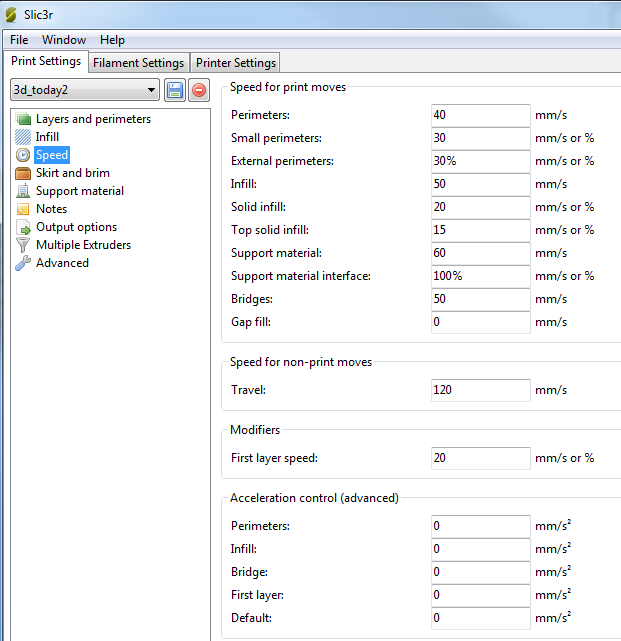
Task: Click the Bridge acceleration field
Action: click(481, 572)
